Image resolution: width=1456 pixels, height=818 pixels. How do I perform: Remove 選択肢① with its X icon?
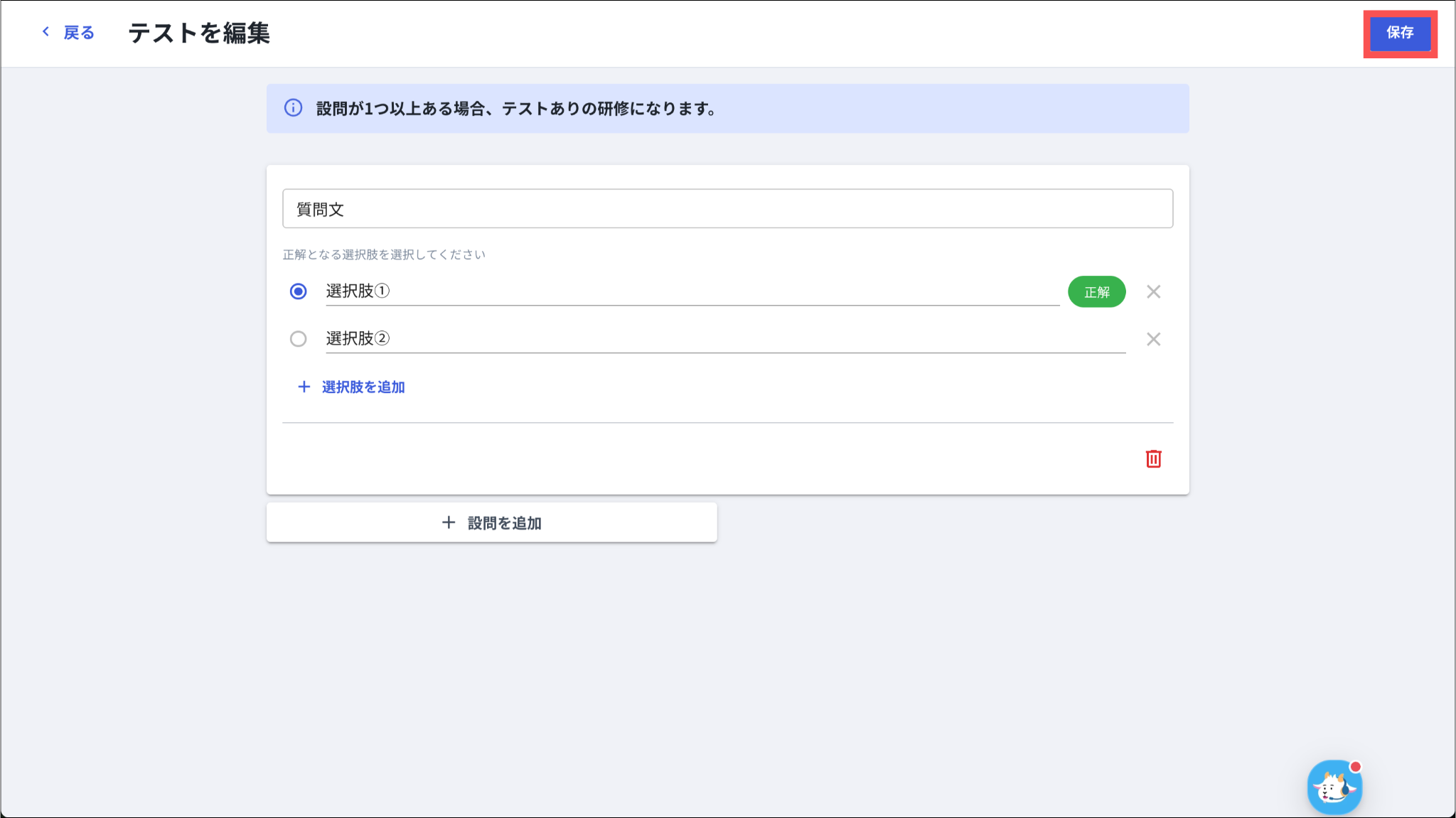click(x=1153, y=292)
